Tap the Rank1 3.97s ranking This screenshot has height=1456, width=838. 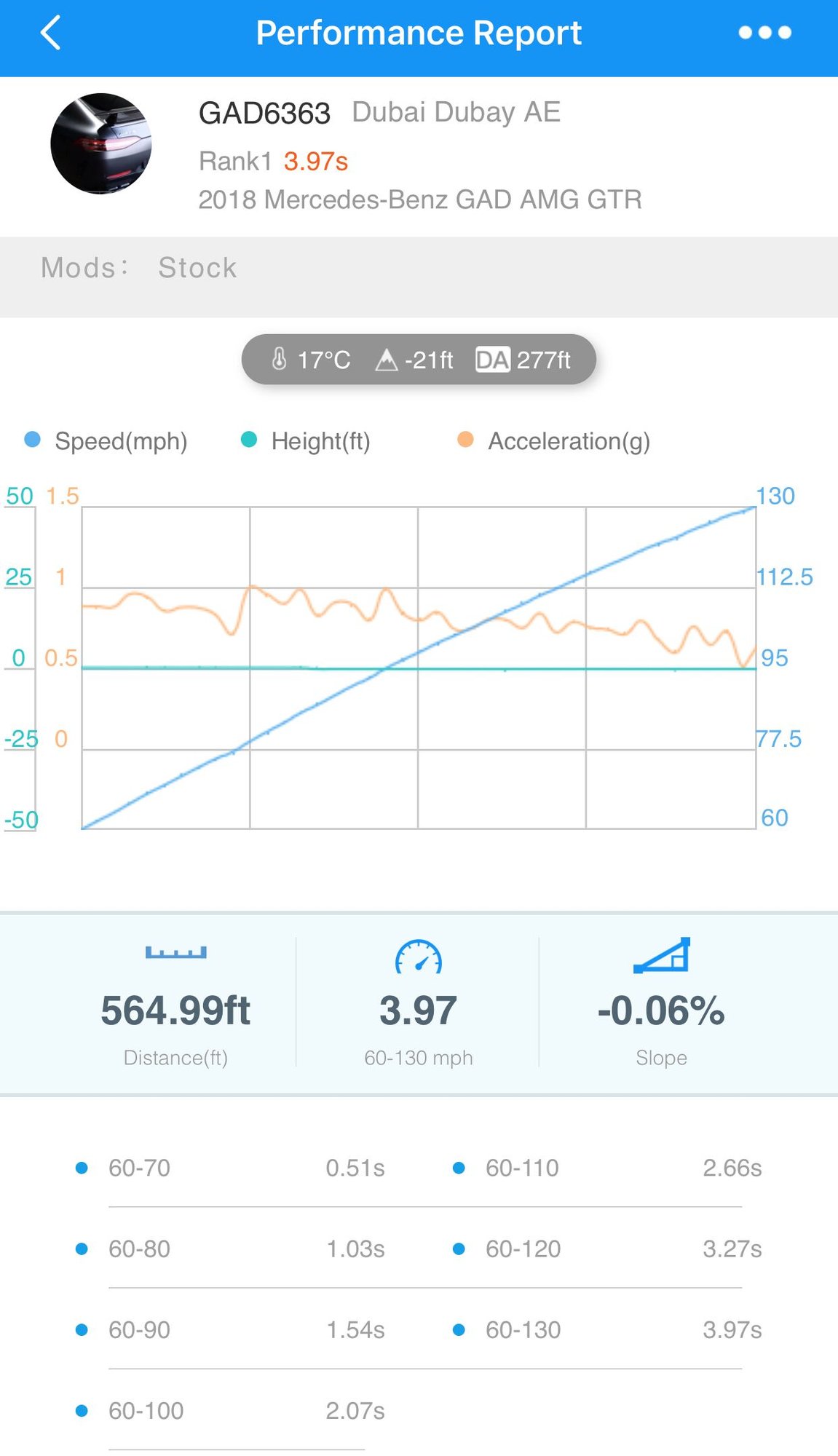[x=273, y=161]
